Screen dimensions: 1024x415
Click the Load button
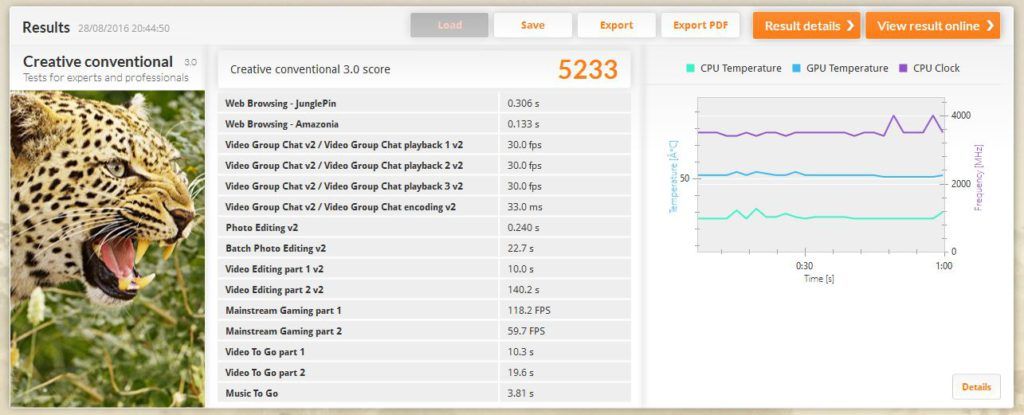pos(449,25)
